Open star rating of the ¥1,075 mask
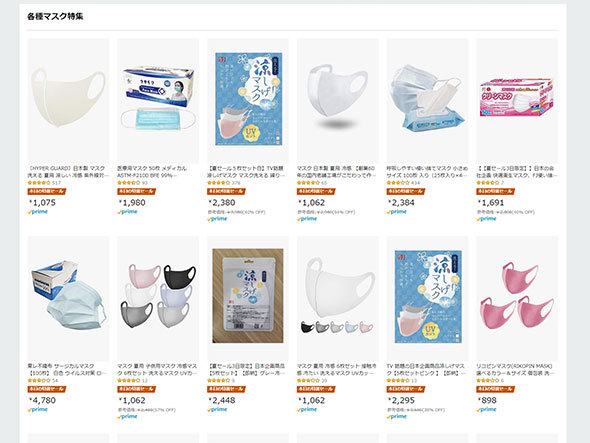This screenshot has height=443, width=590. (x=39, y=183)
